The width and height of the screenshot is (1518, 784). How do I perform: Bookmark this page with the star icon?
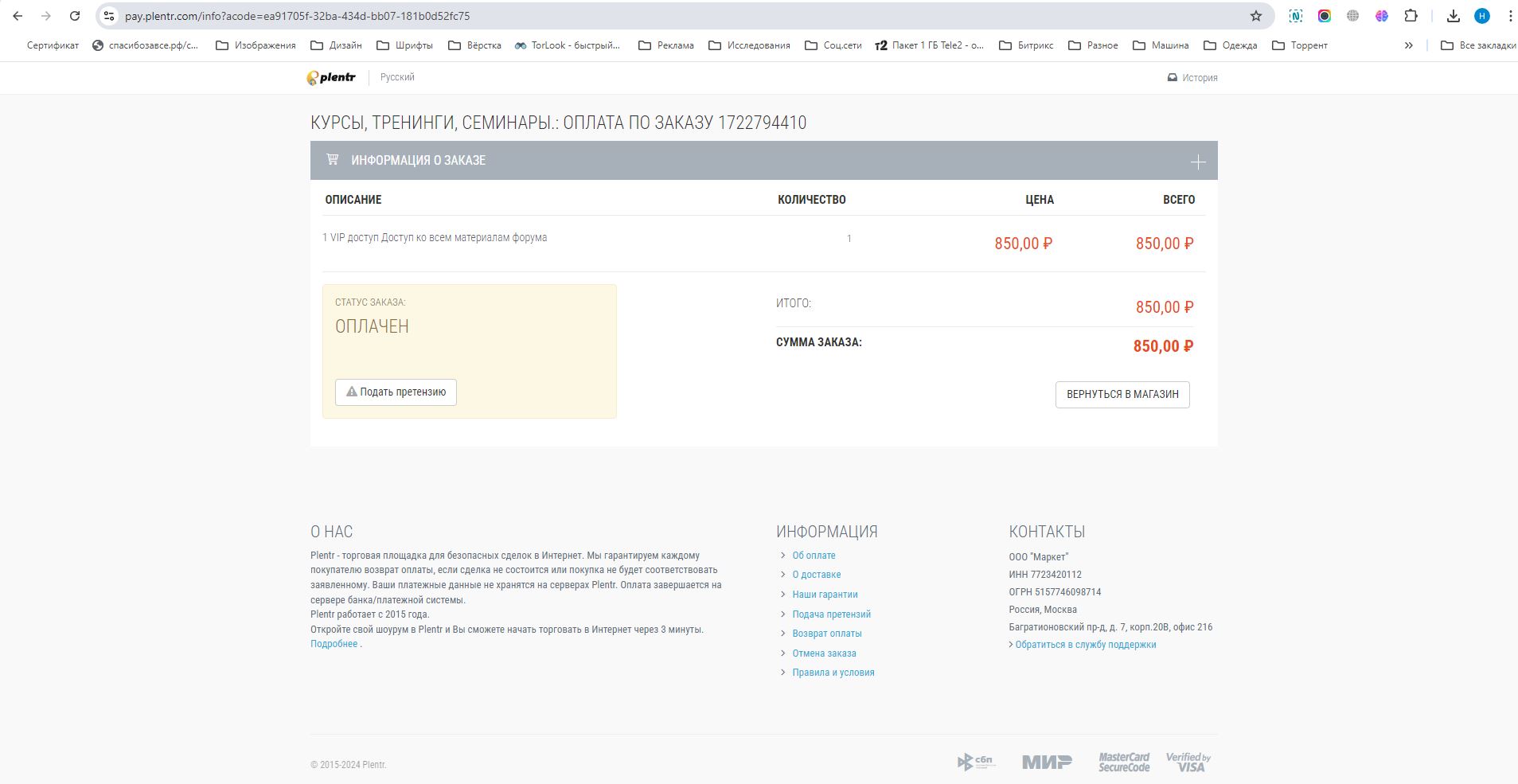click(1256, 16)
